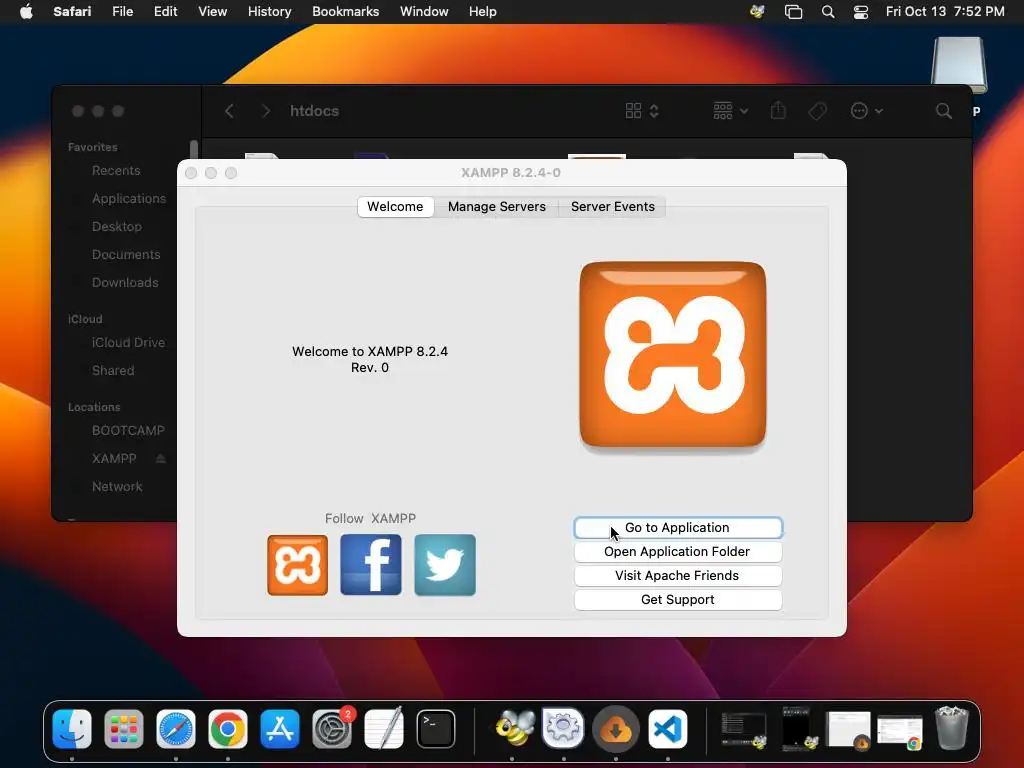
Task: Select iCloud Drive in Finder sidebar
Action: [128, 342]
